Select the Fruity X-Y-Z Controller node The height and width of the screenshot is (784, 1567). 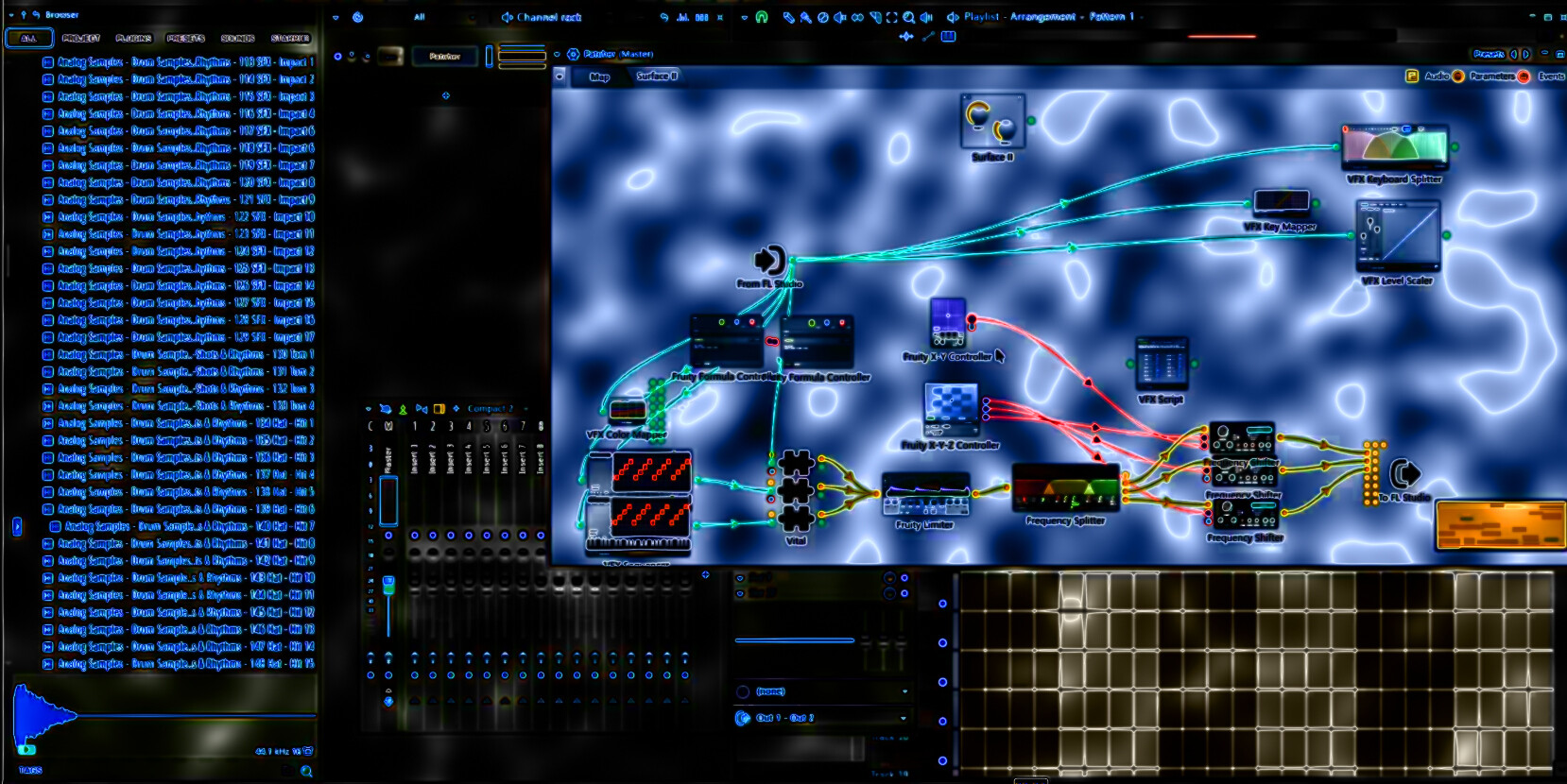click(951, 410)
